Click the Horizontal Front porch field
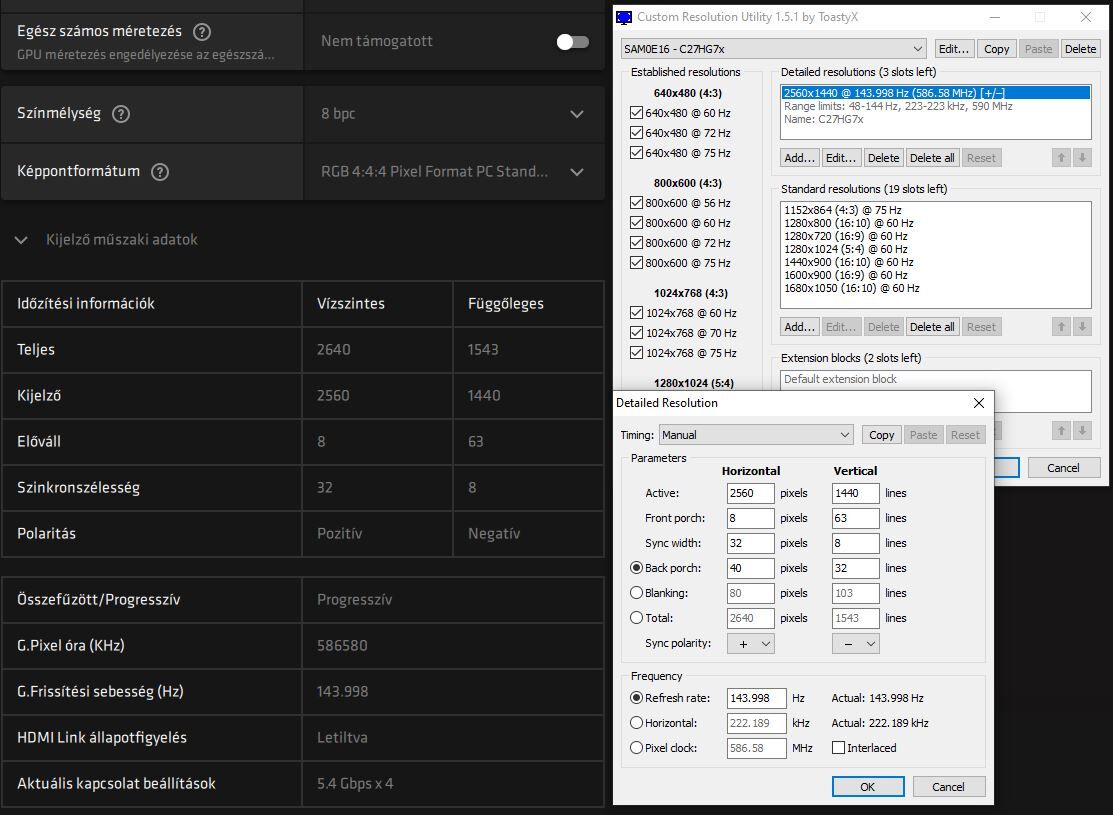 (x=750, y=518)
